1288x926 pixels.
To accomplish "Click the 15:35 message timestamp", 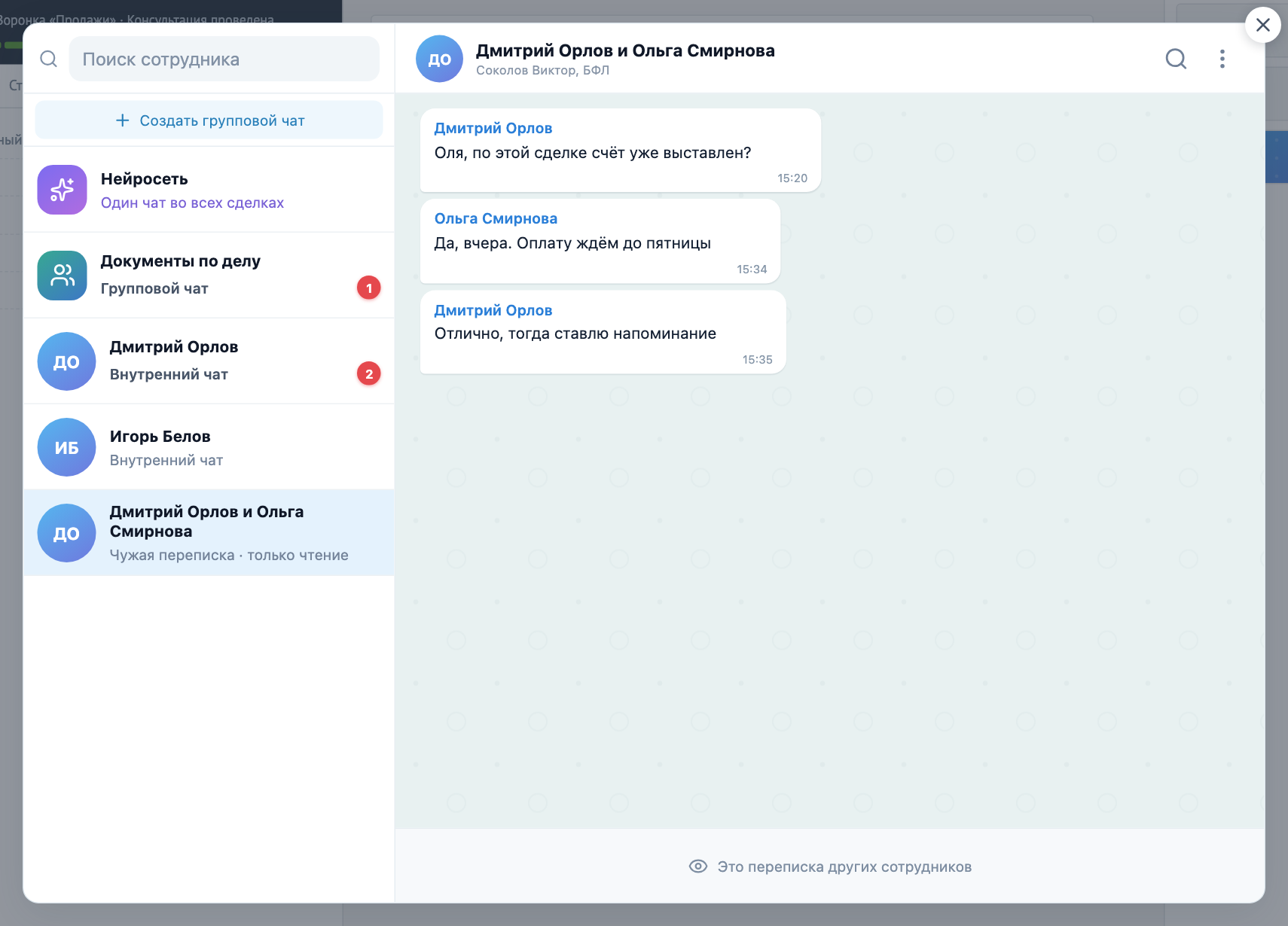I will tap(758, 360).
